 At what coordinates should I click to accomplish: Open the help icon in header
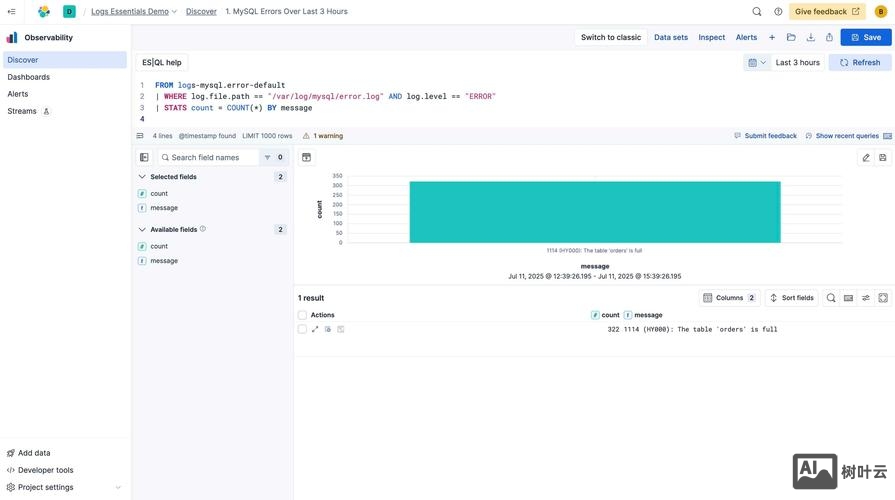pyautogui.click(x=778, y=11)
